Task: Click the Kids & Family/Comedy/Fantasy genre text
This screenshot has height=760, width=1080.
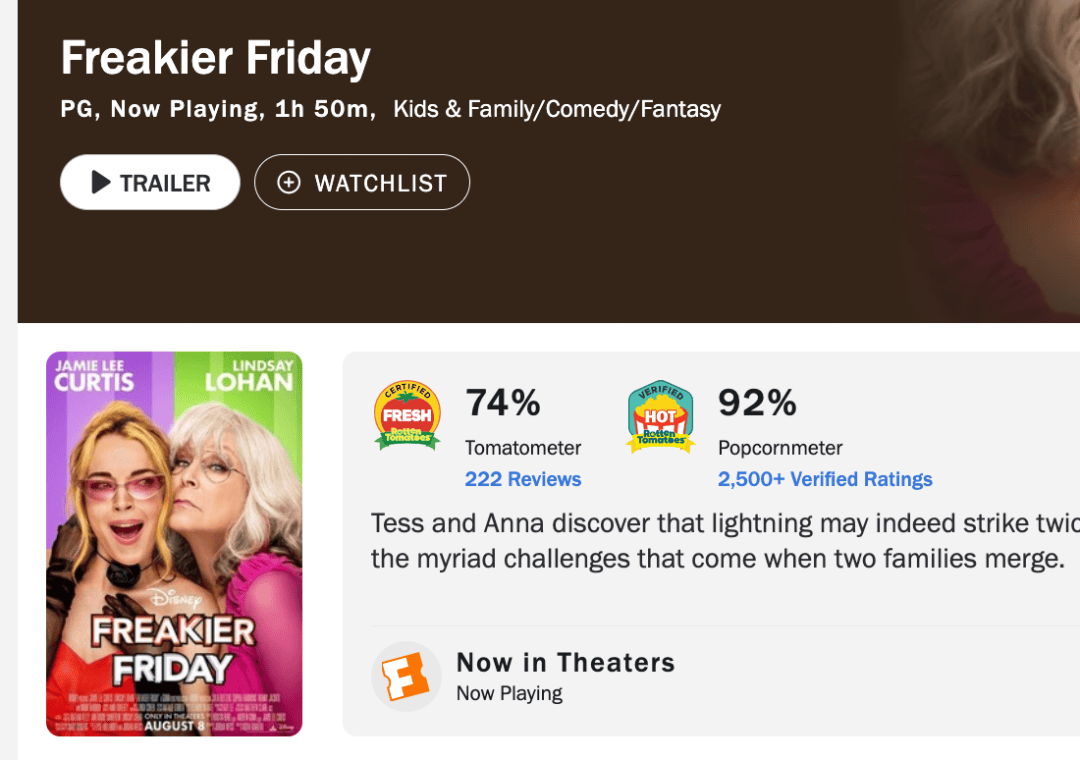Action: (x=557, y=109)
